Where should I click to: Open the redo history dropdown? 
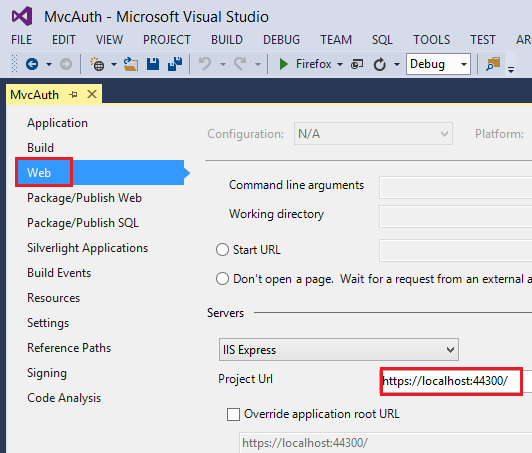tap(258, 64)
